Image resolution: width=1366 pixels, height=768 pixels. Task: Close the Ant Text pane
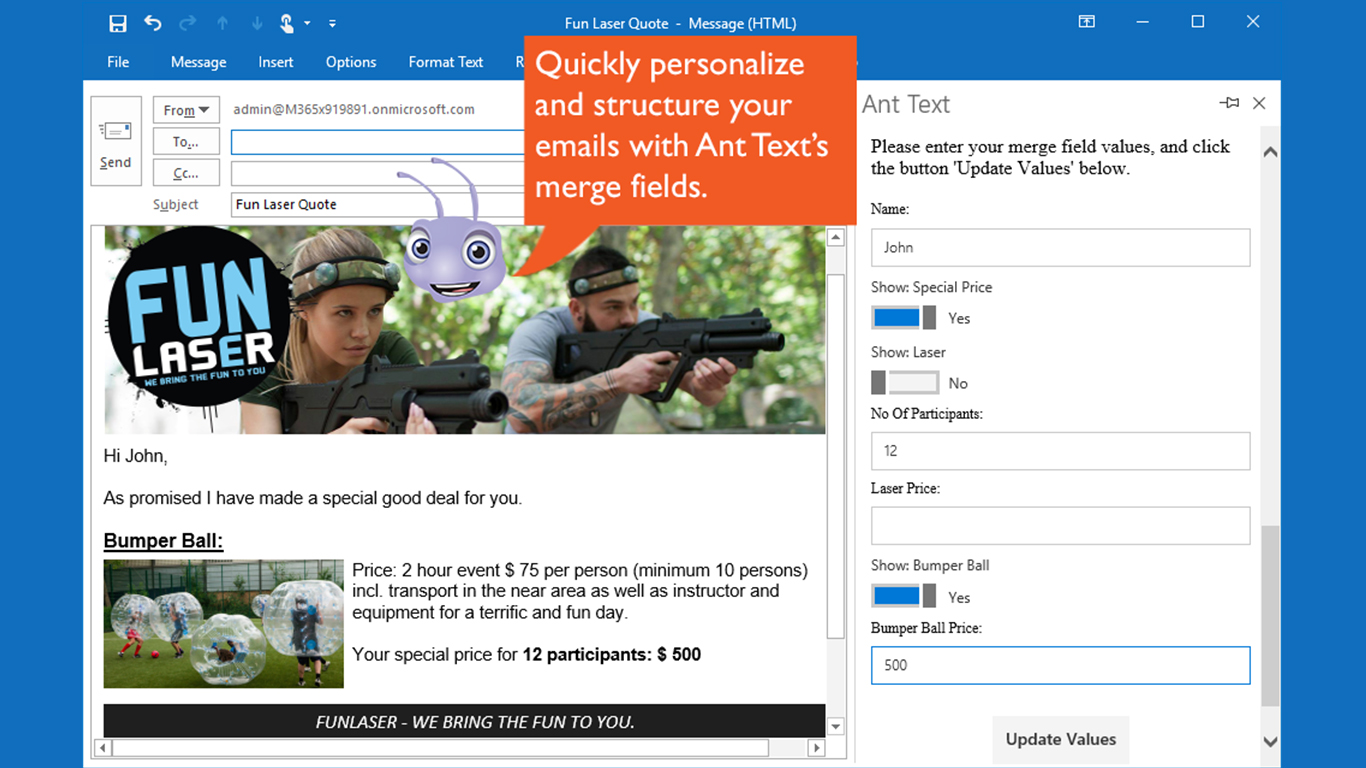tap(1259, 103)
